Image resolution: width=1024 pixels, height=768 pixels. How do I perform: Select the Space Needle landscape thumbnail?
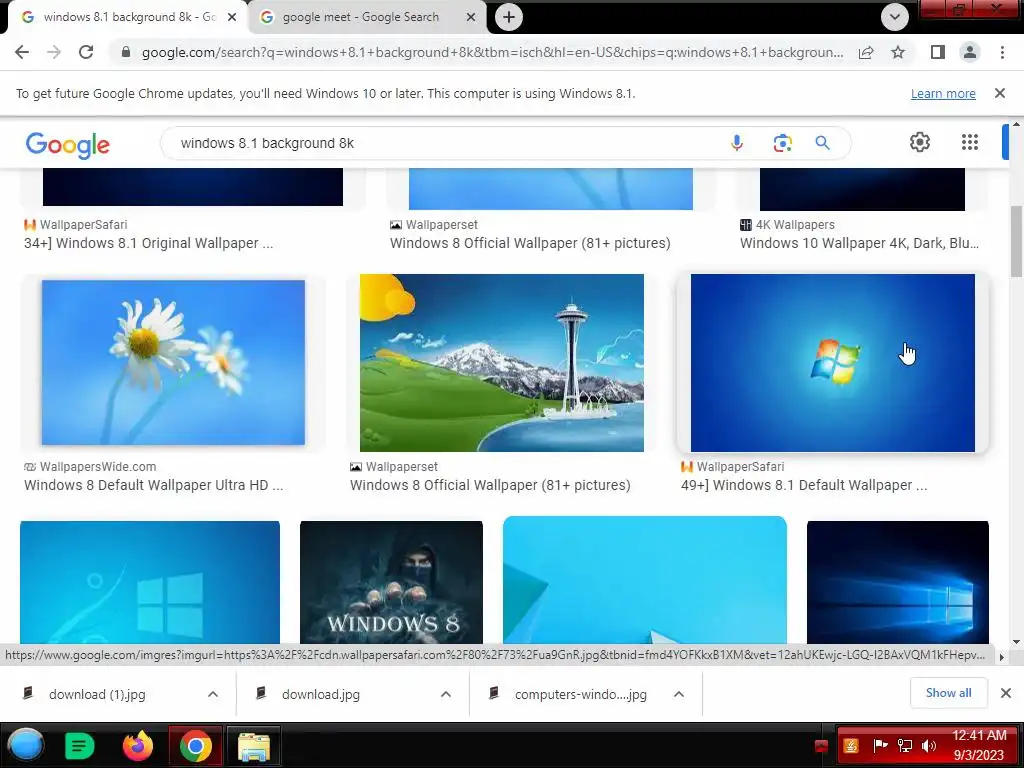502,362
